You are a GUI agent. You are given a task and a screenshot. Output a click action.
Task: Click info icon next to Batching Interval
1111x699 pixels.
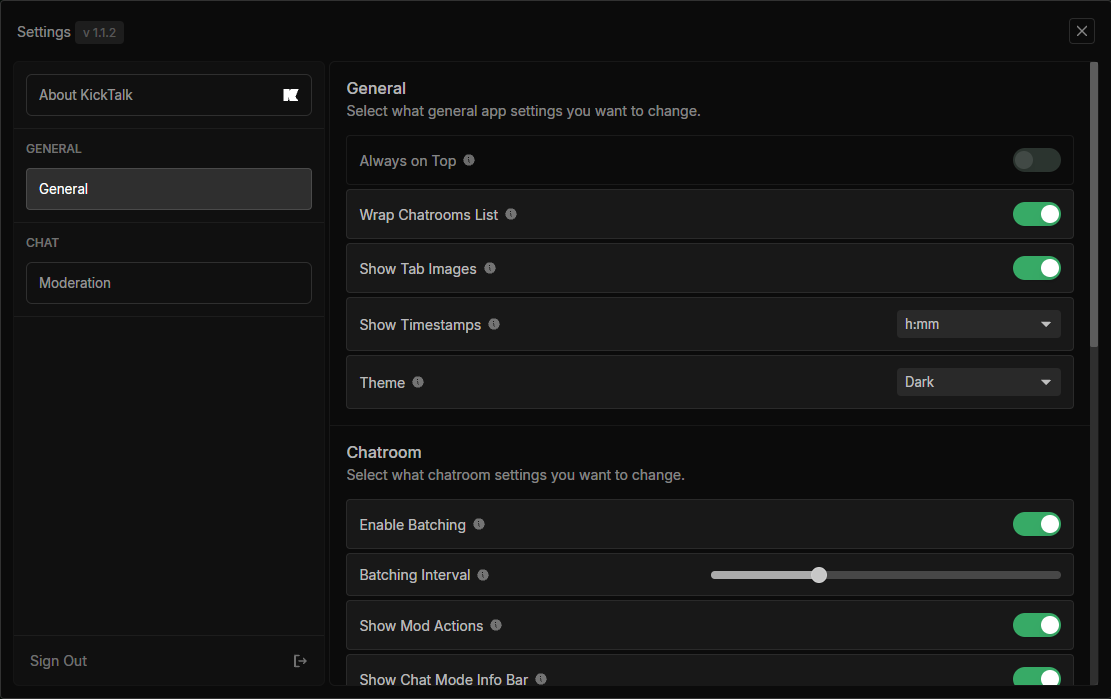(483, 574)
